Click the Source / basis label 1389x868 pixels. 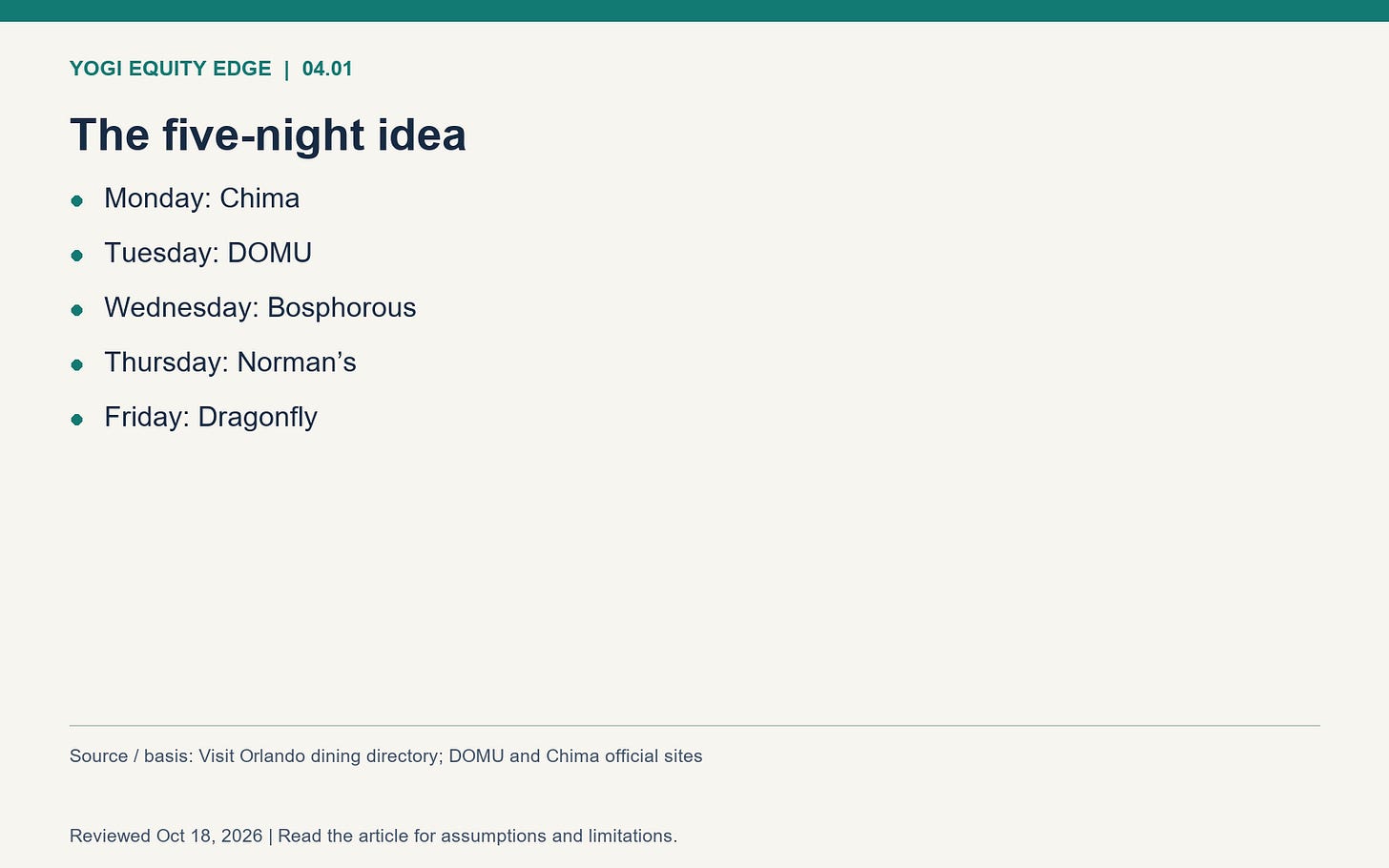pos(132,756)
